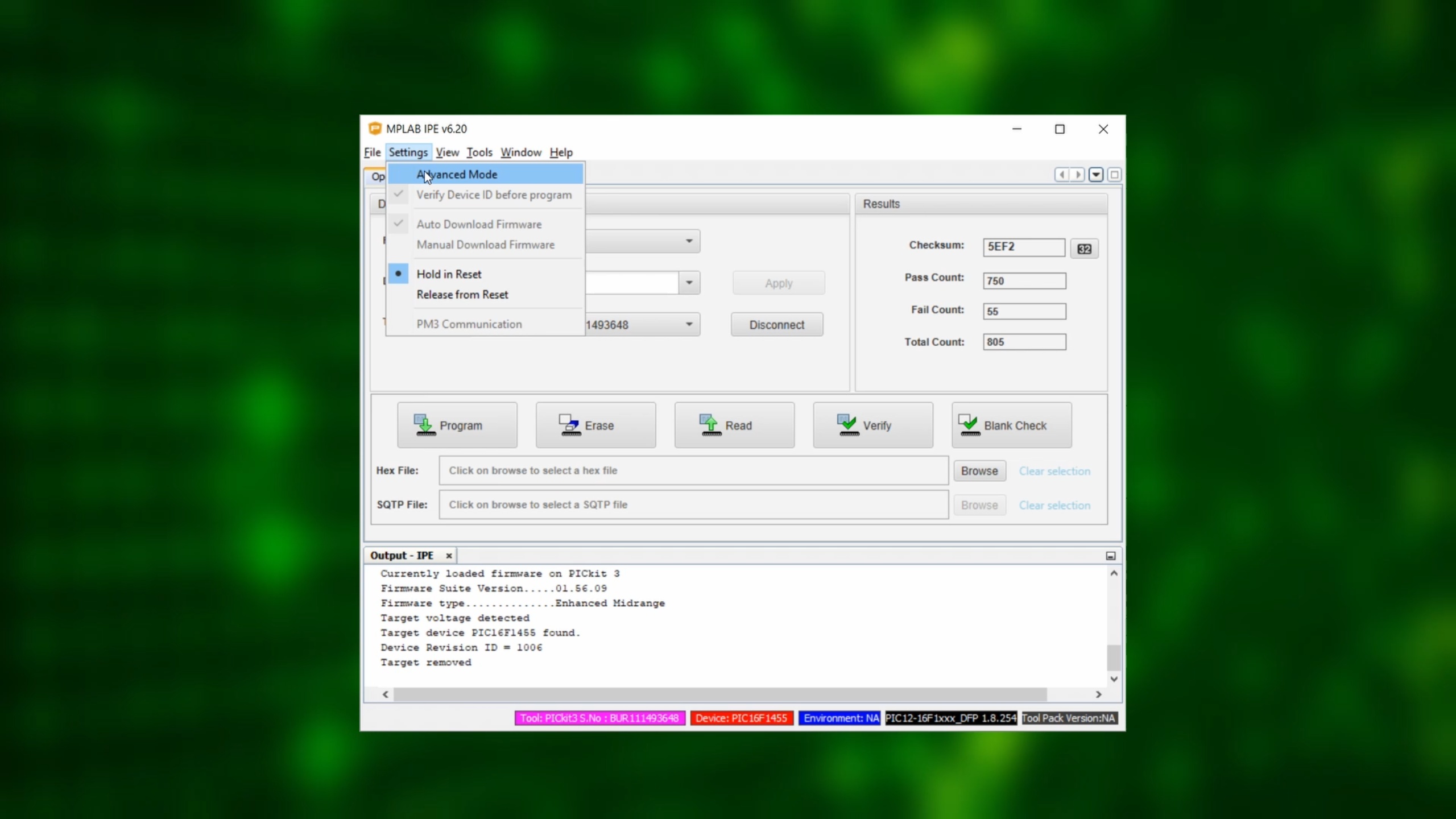Click the maximize tab group icon
The image size is (1456, 819).
[1114, 175]
